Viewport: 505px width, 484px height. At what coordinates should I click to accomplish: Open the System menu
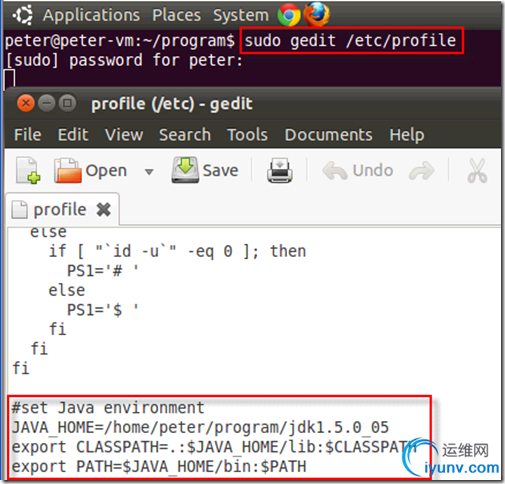241,15
